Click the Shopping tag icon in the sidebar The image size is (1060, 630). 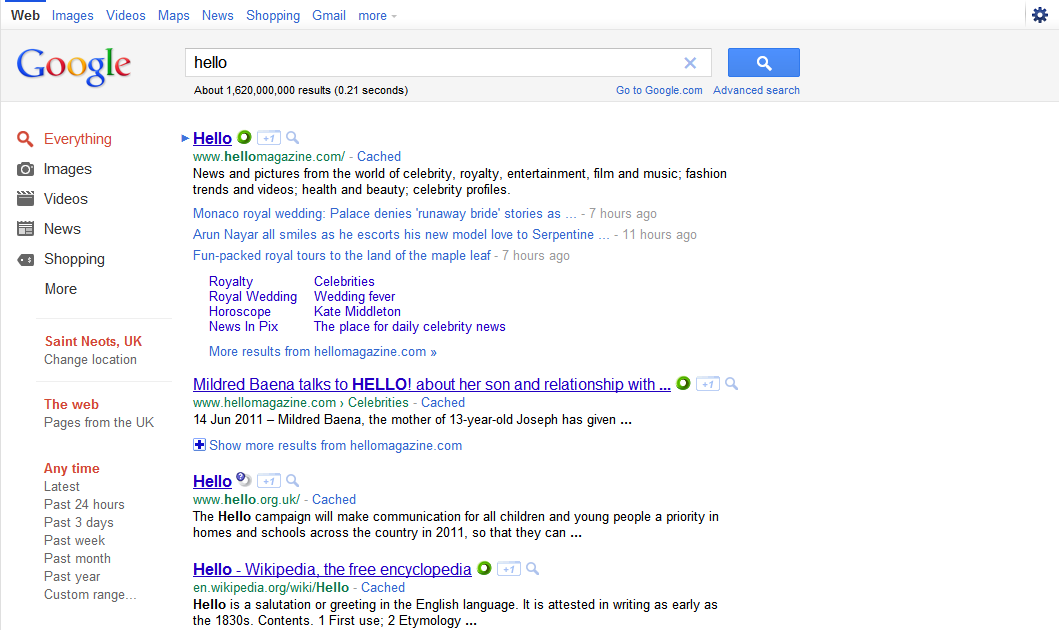coord(25,260)
